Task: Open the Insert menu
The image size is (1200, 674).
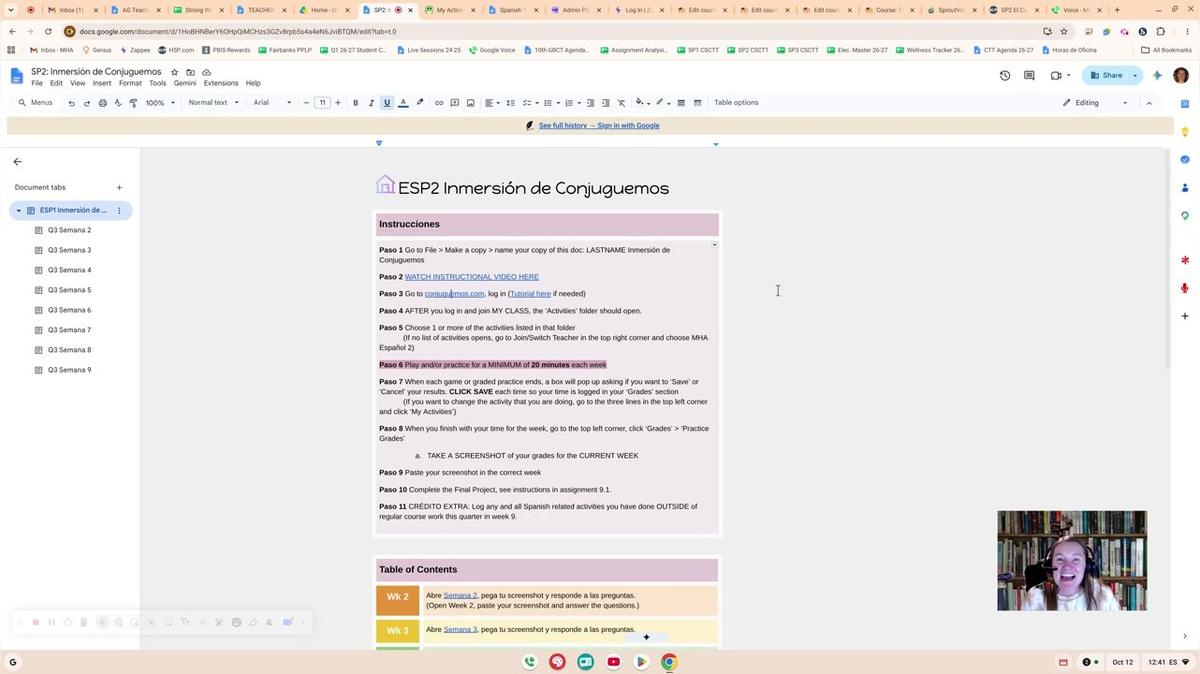Action: (102, 83)
